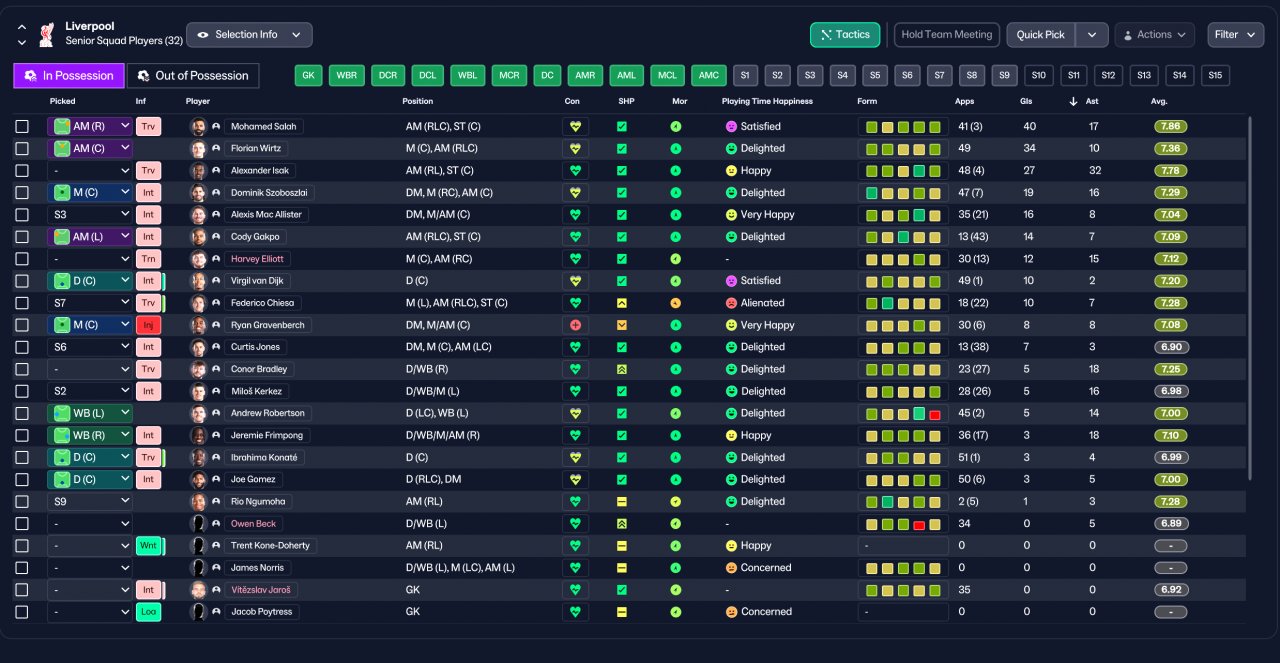Click Florian Wirtz's player portrait icon

point(199,149)
